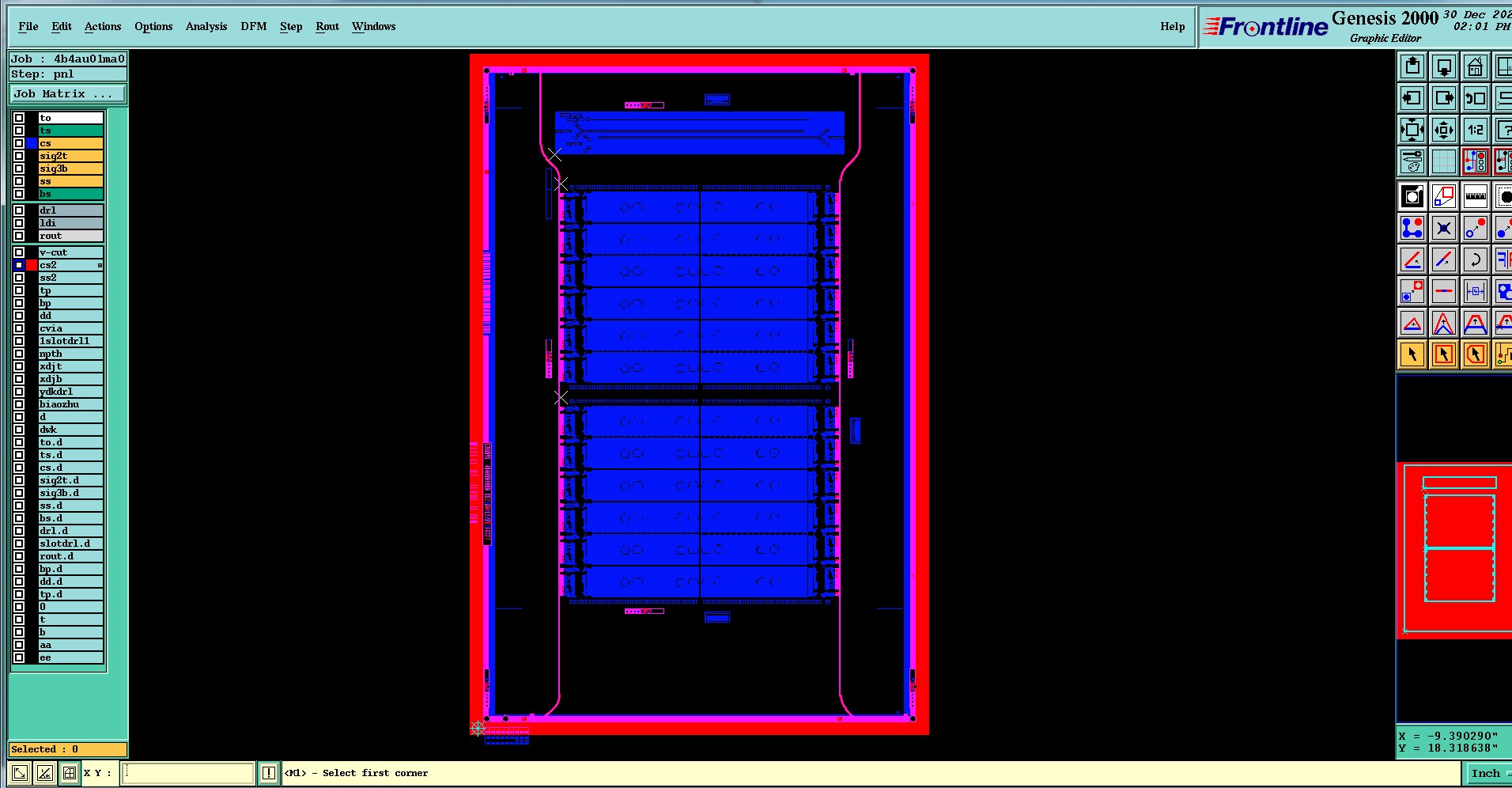Toggle the checkbox for layer to
1512x788 pixels.
pos(19,118)
